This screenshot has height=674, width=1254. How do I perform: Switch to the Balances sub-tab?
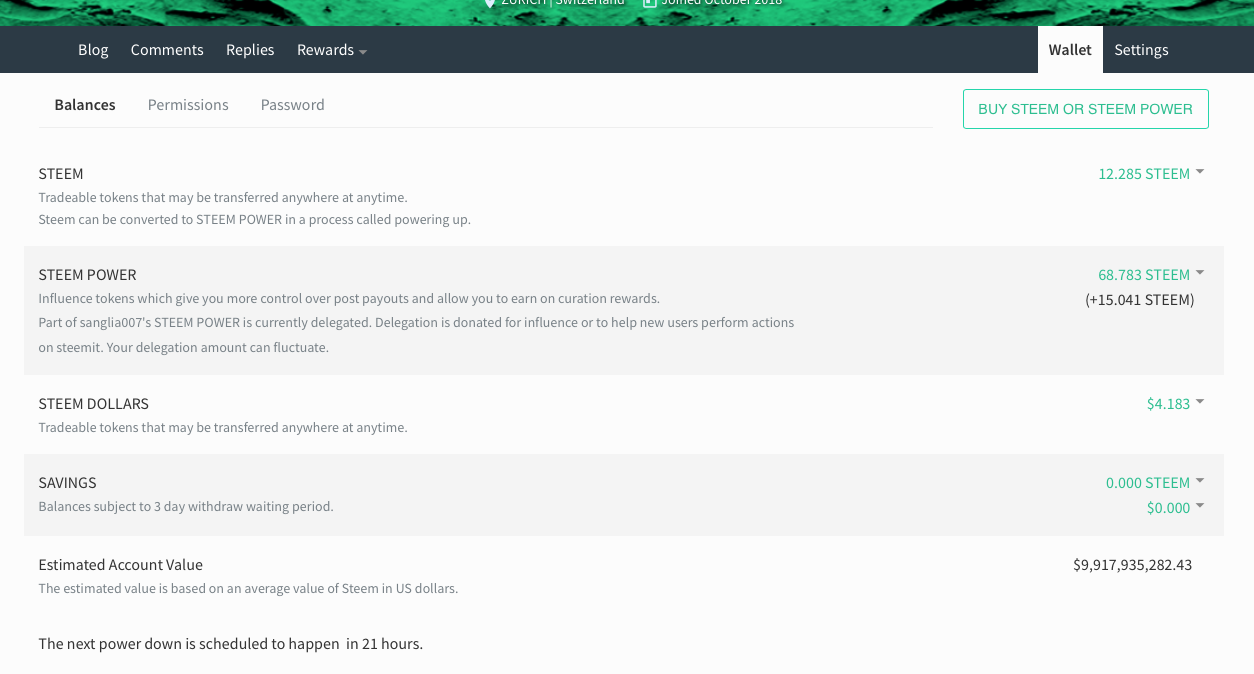85,105
